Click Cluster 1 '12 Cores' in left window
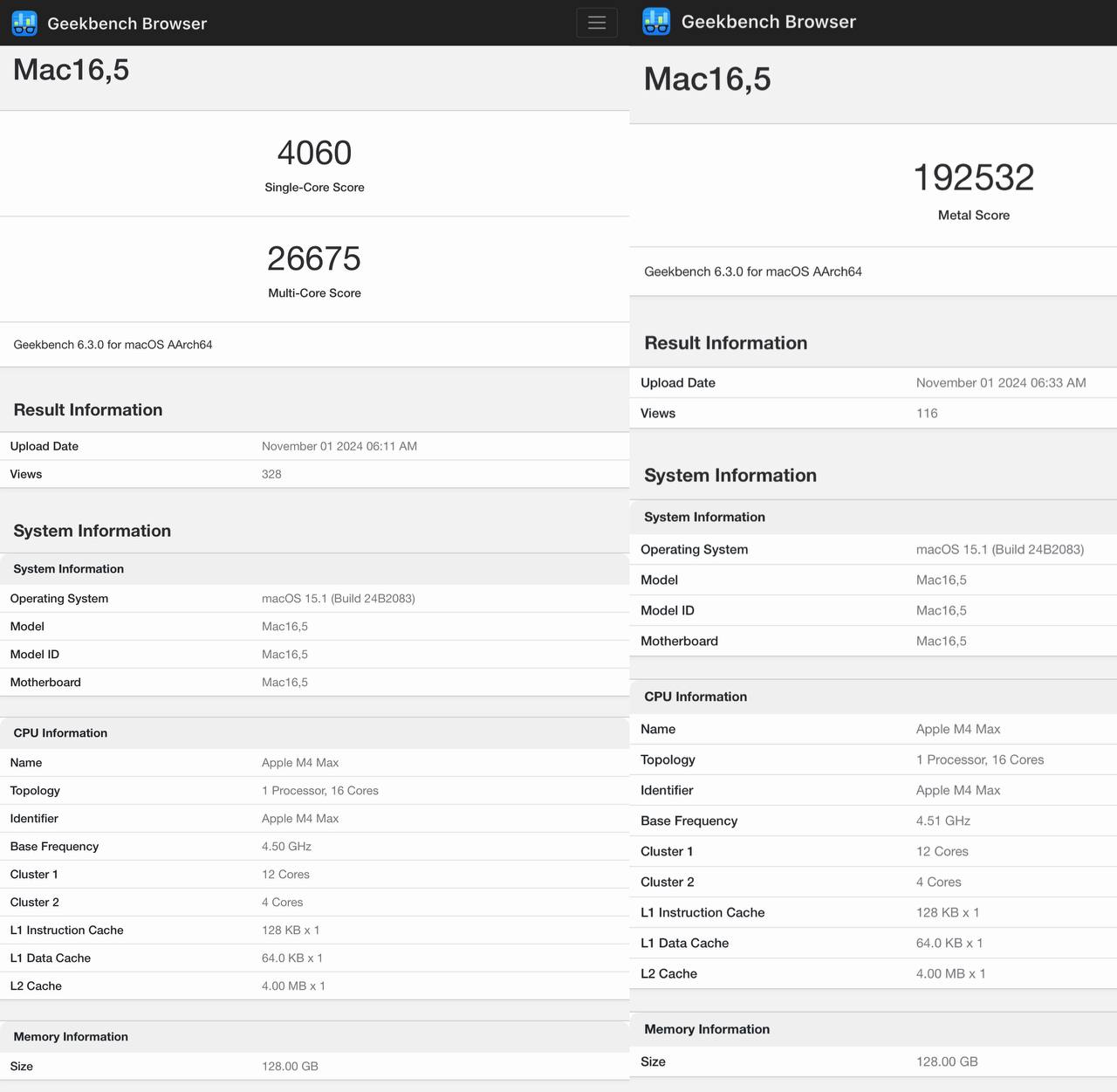The image size is (1117, 1092). click(x=285, y=874)
